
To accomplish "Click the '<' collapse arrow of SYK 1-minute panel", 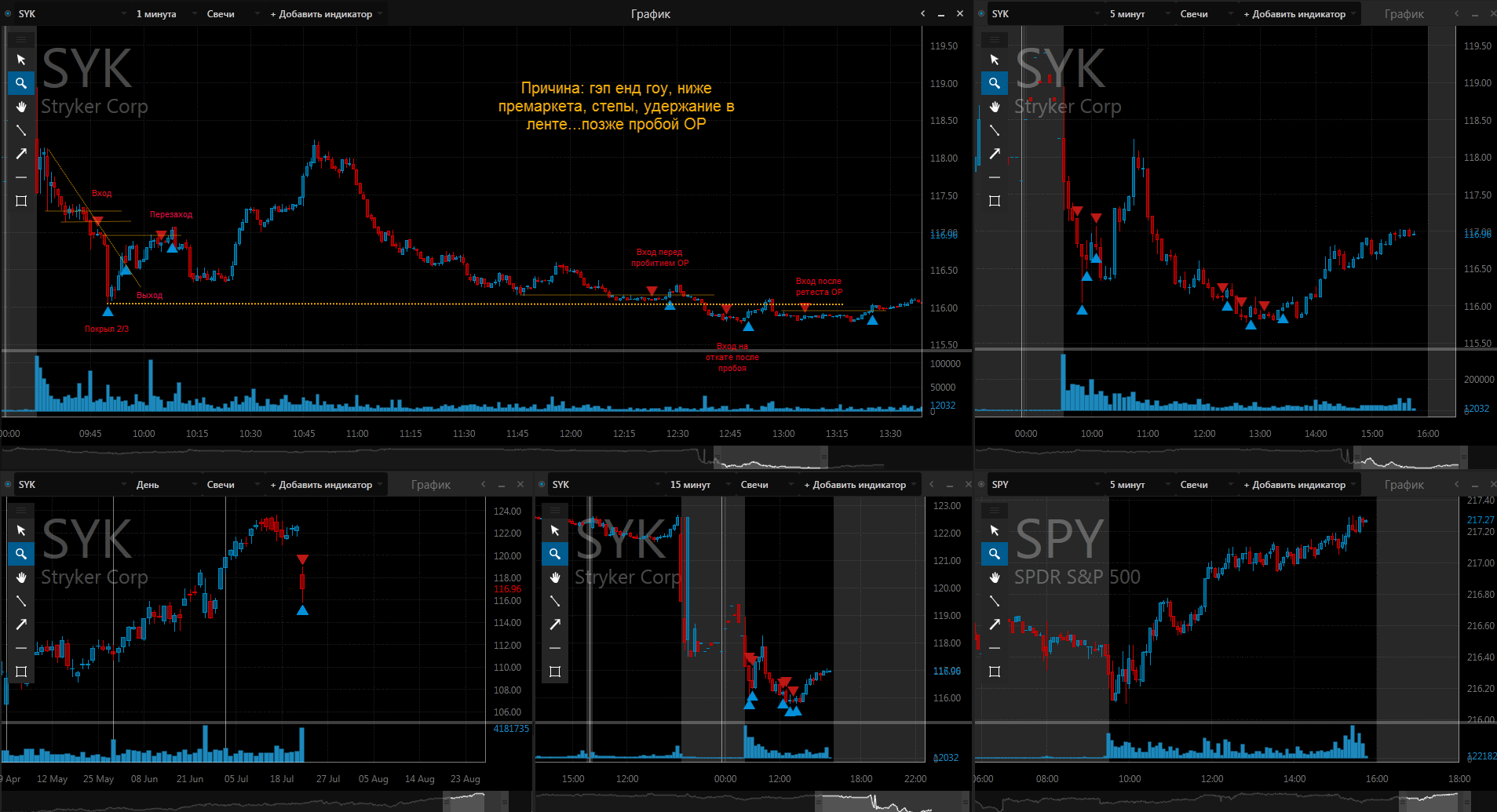I will click(x=923, y=14).
